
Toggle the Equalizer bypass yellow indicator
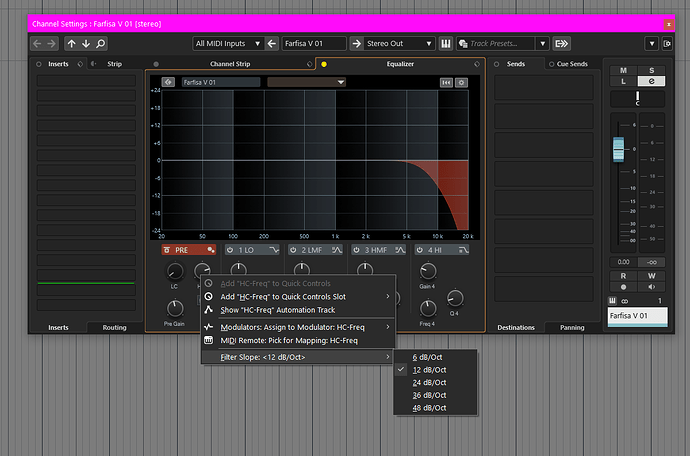(x=324, y=64)
